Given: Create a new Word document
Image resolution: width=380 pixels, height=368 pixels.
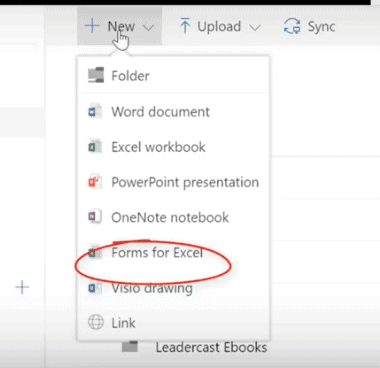Looking at the screenshot, I should (x=173, y=112).
